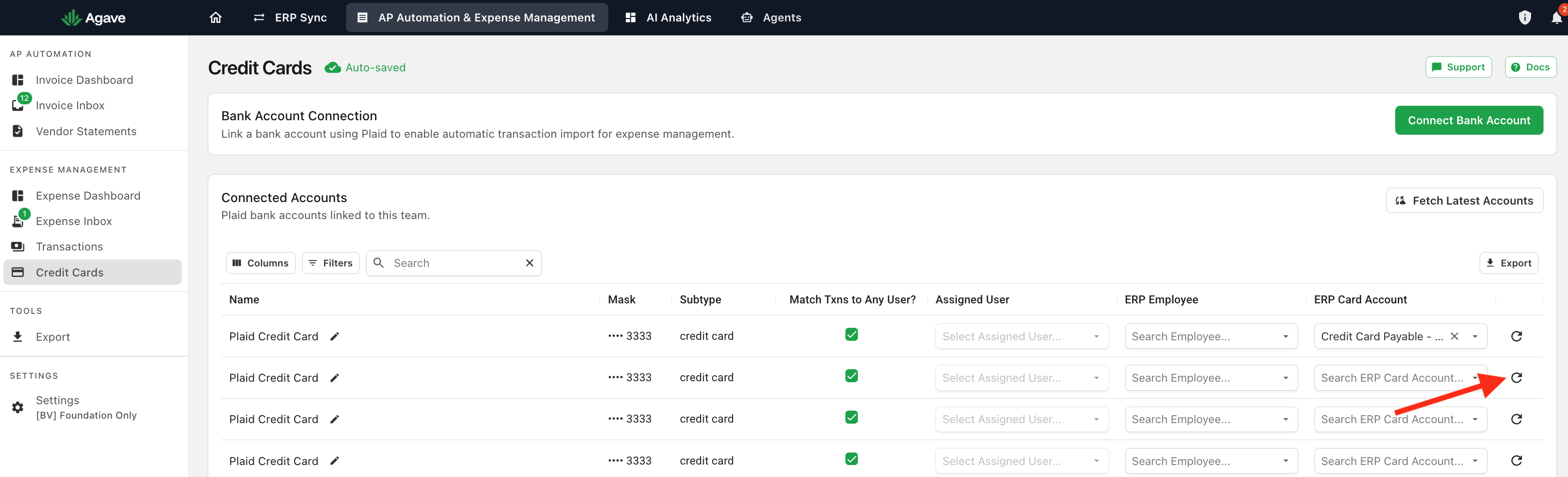Clear the Credit Card Payable selection in first row
The image size is (1568, 477).
1454,336
